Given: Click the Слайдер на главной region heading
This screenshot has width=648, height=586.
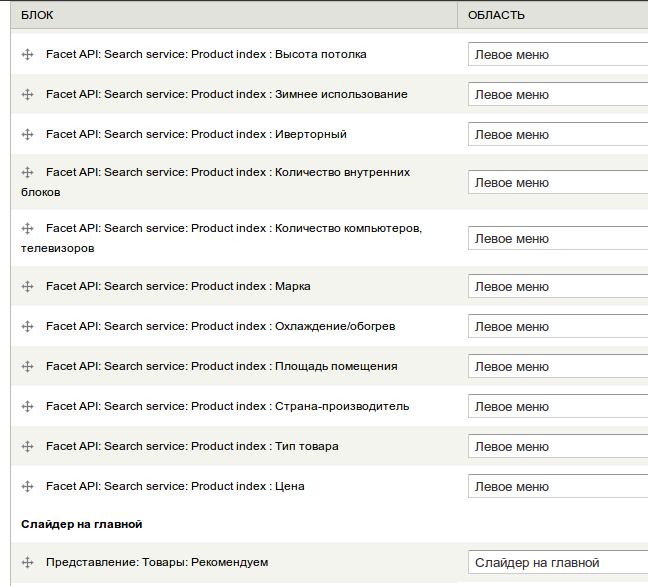Looking at the screenshot, I should tap(82, 524).
